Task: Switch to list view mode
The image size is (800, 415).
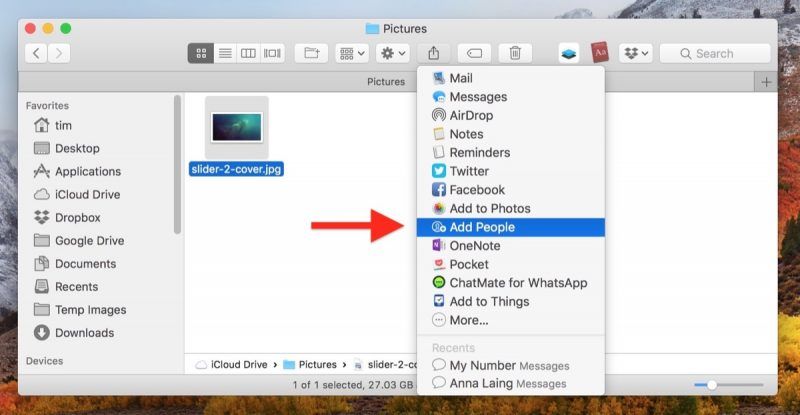Action: pos(225,53)
